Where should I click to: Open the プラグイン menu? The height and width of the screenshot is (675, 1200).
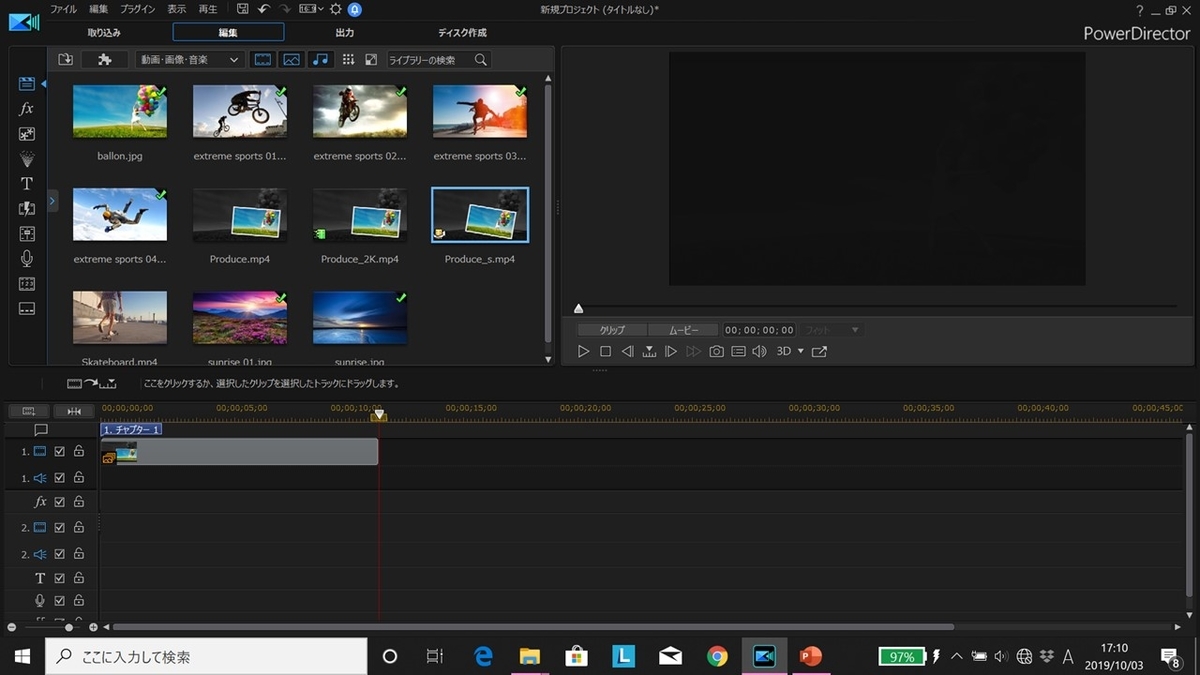point(137,9)
